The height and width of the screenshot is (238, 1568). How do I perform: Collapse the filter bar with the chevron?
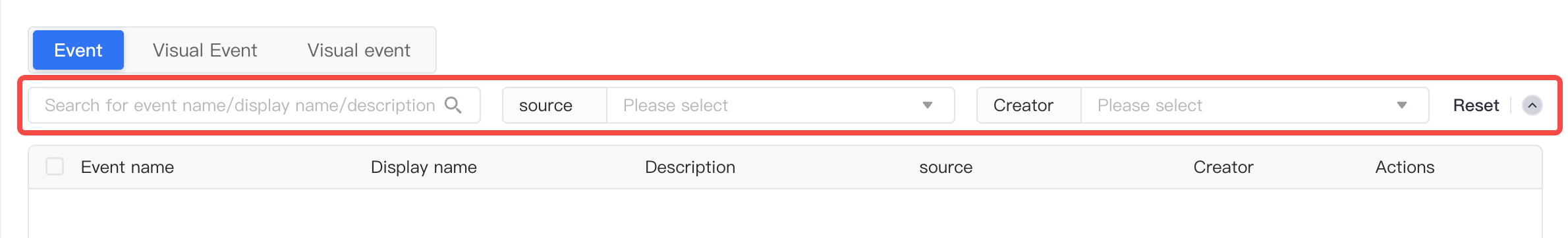1532,105
